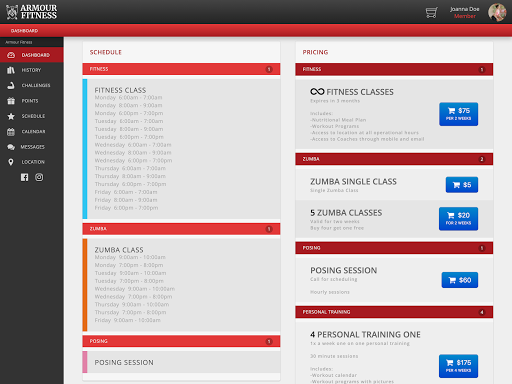Click the orange bar beside Zumba Class
Image resolution: width=512 pixels, height=384 pixels.
(85, 285)
